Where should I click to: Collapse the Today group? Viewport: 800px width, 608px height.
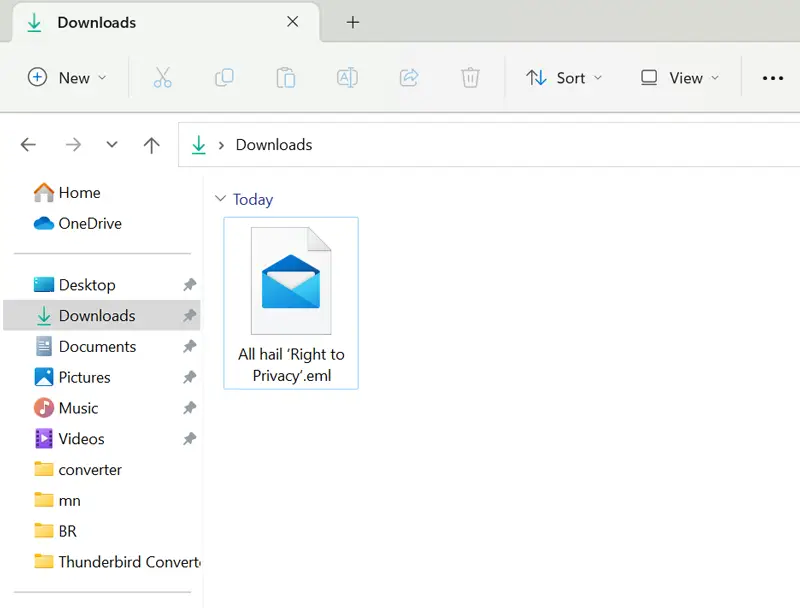[x=220, y=200]
